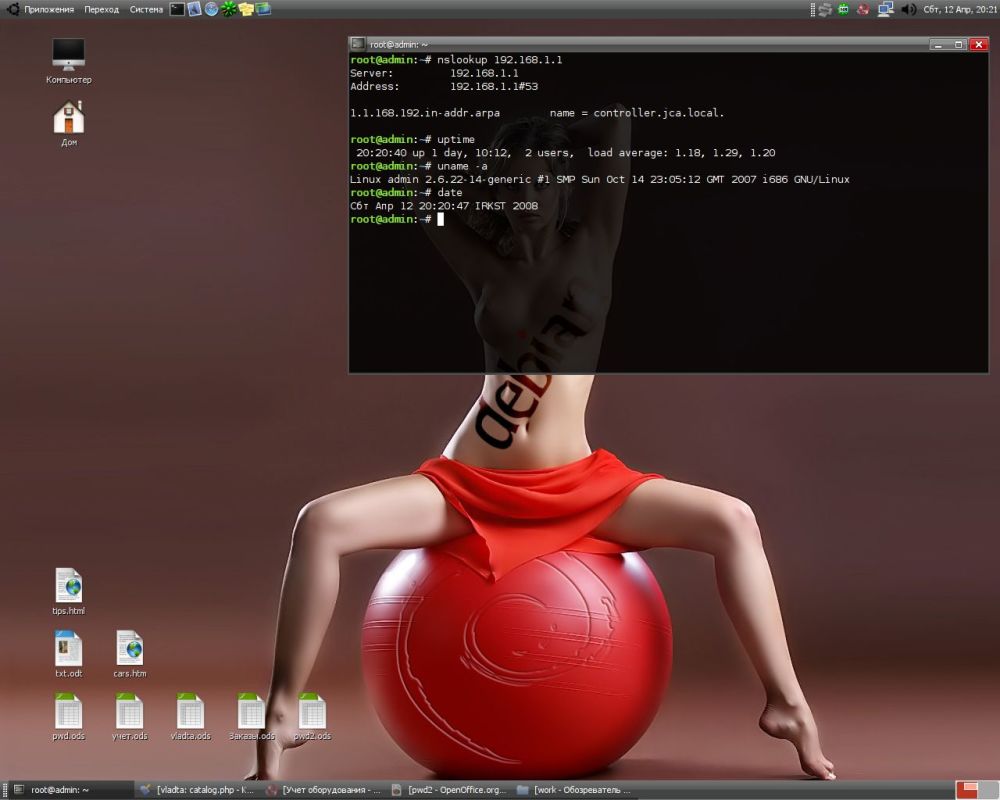Open the Переход menu
The height and width of the screenshot is (800, 1000).
tap(101, 10)
